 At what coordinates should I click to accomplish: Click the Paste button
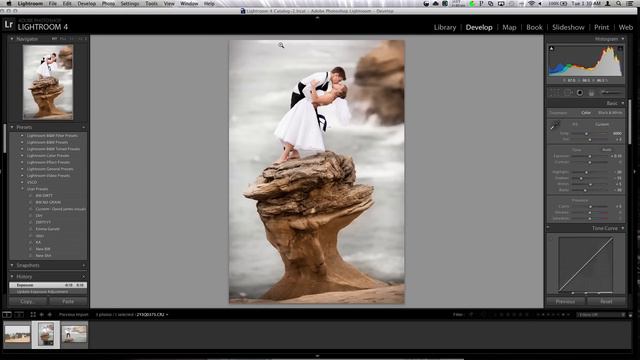(x=68, y=301)
